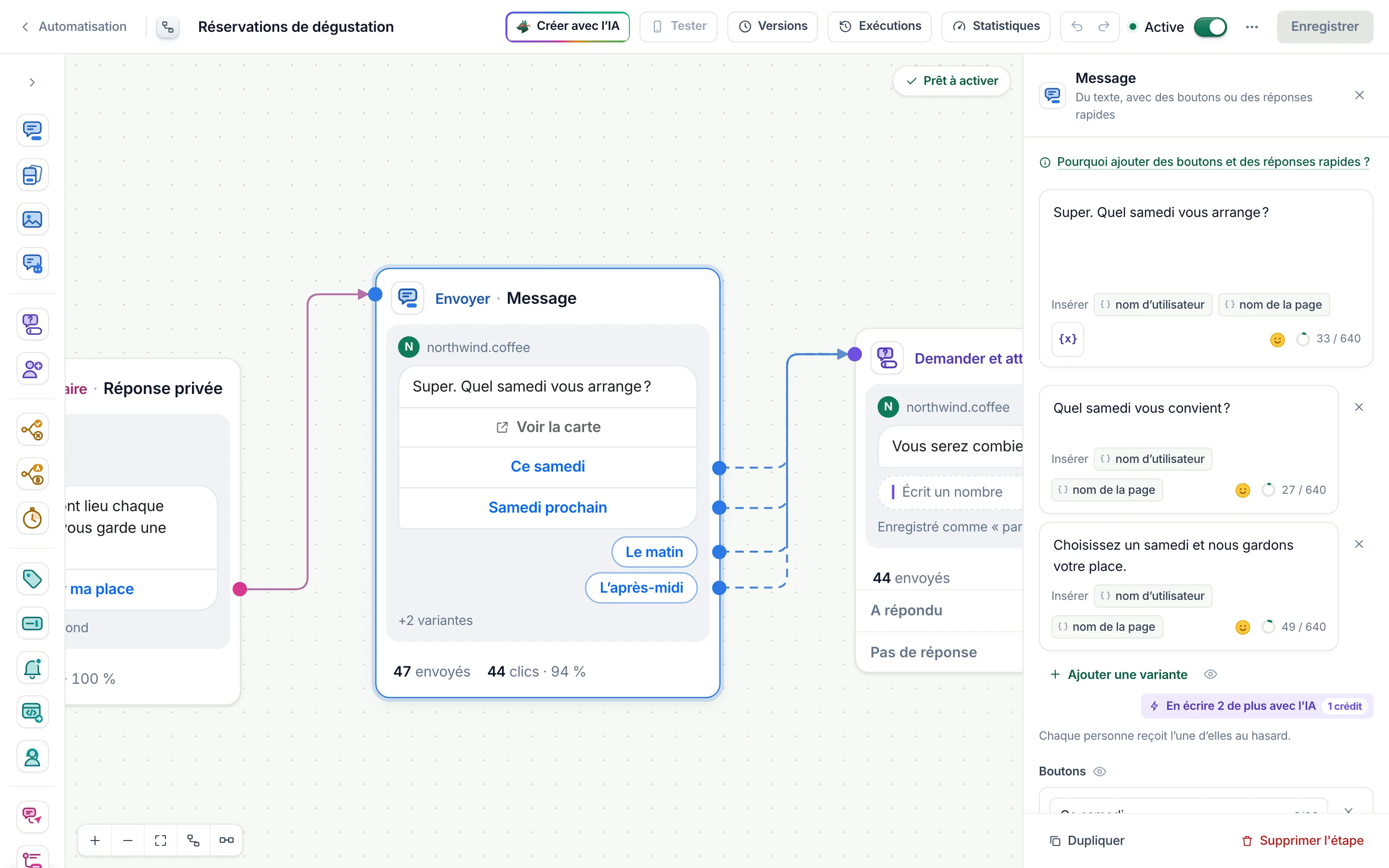The width and height of the screenshot is (1389, 868).
Task: Open the Versions tab
Action: point(773,27)
